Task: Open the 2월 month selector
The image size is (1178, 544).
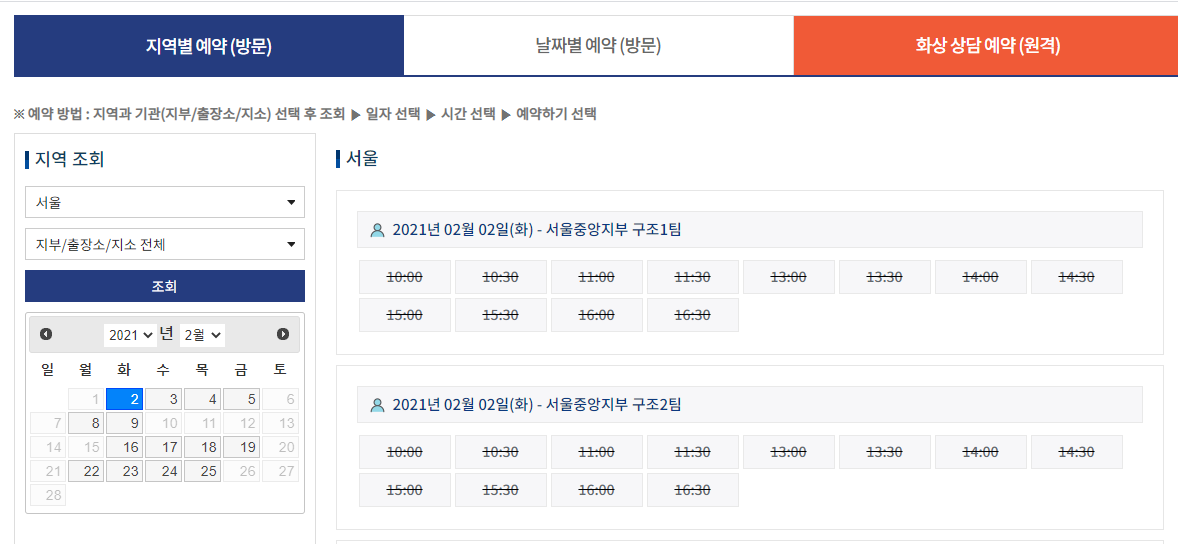Action: pos(203,335)
